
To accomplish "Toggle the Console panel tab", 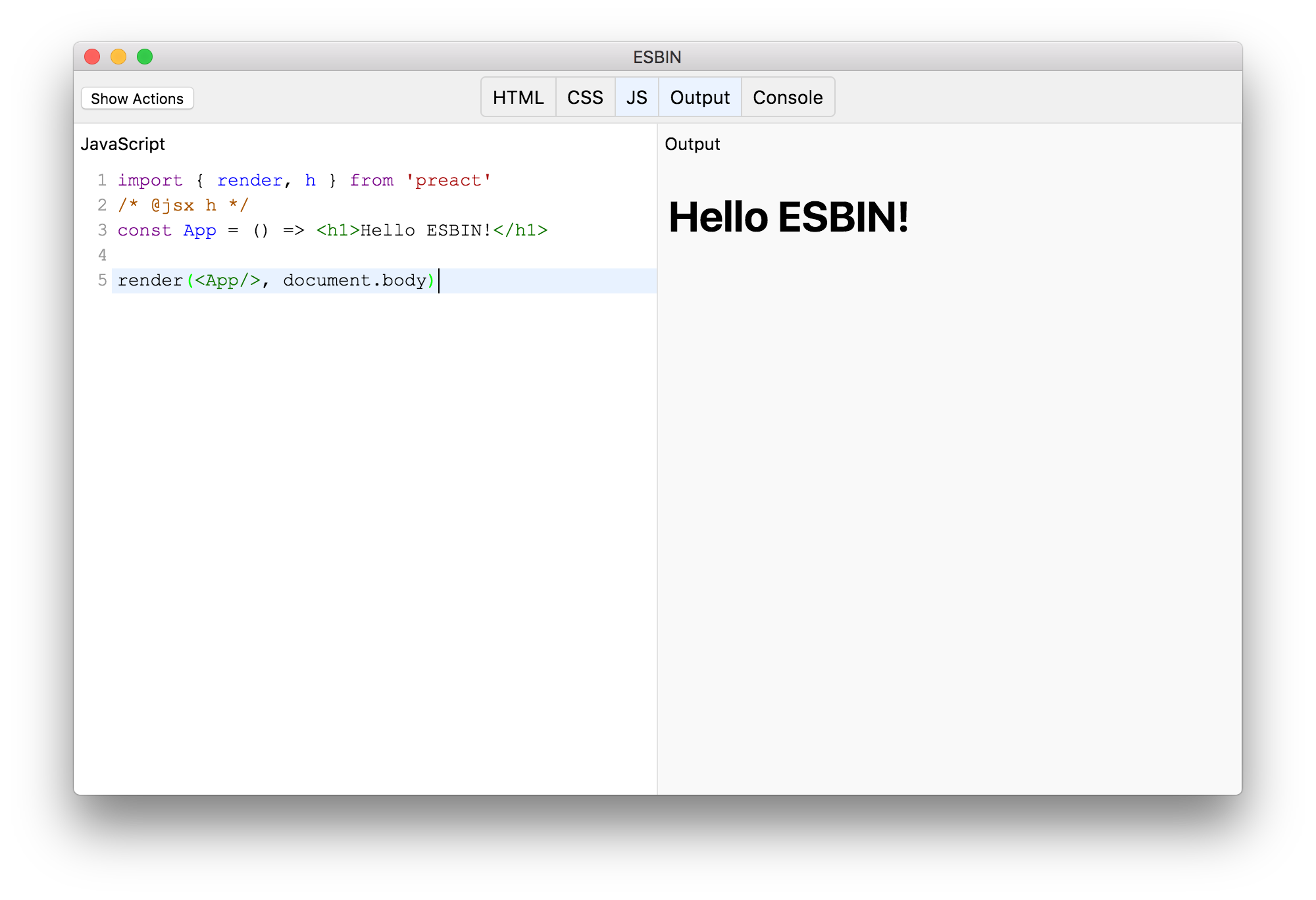I will (788, 97).
